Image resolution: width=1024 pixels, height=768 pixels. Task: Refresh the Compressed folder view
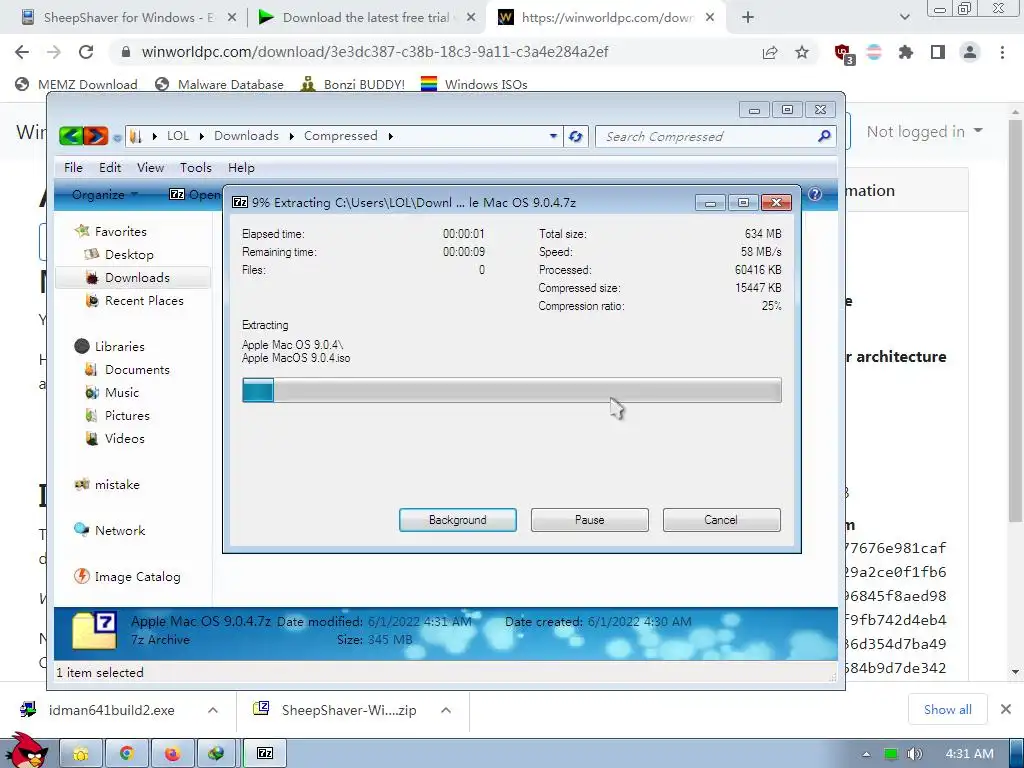(x=575, y=136)
